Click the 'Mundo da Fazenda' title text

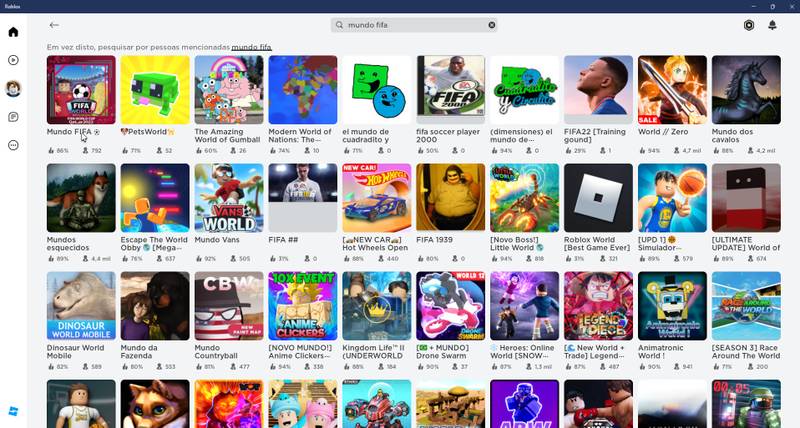tap(139, 351)
